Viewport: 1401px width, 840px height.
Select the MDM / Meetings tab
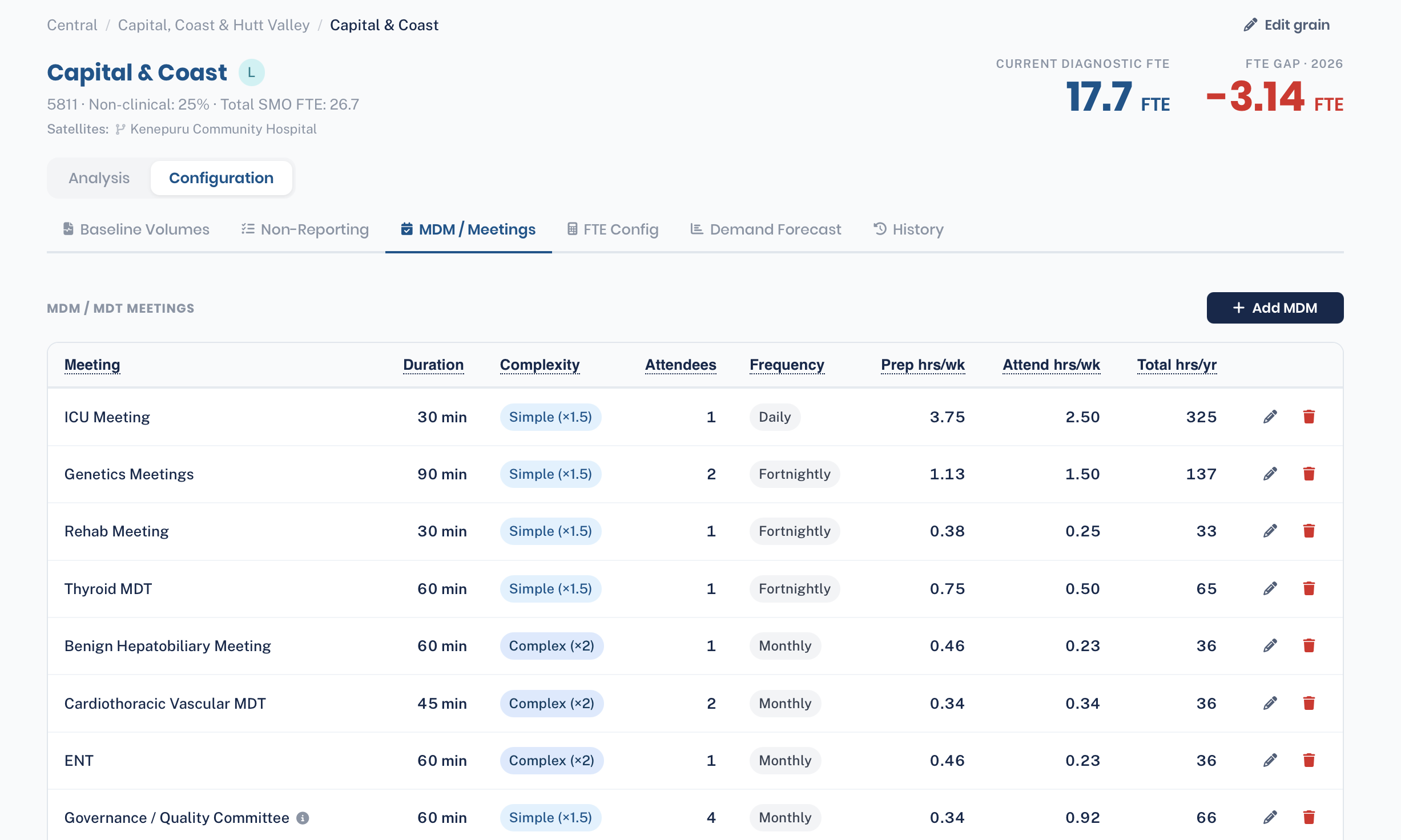(468, 229)
